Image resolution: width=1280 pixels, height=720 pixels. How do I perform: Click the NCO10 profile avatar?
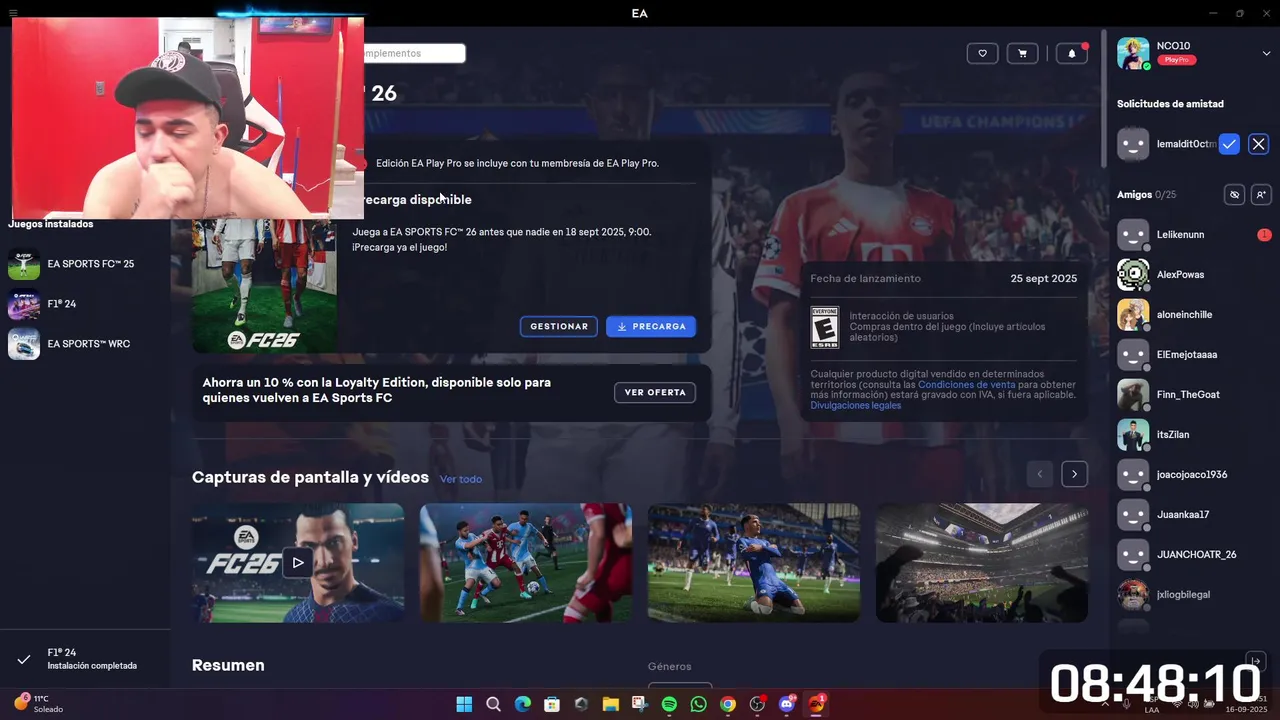pyautogui.click(x=1133, y=53)
